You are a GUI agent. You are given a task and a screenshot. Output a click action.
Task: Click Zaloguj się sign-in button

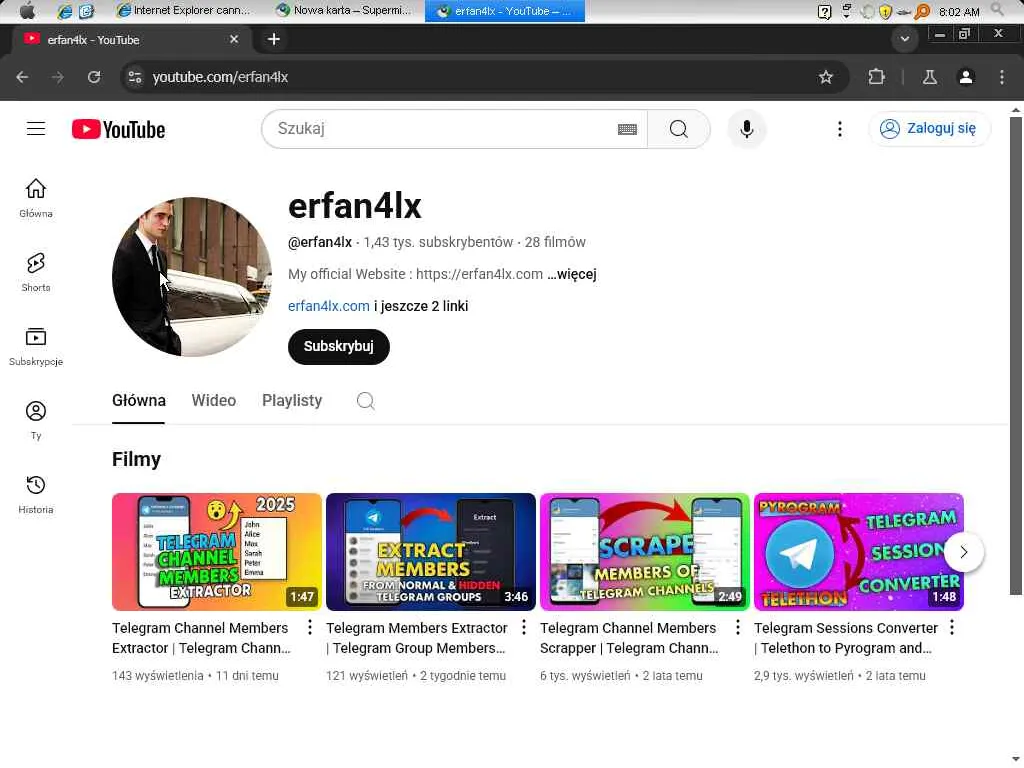click(x=929, y=129)
